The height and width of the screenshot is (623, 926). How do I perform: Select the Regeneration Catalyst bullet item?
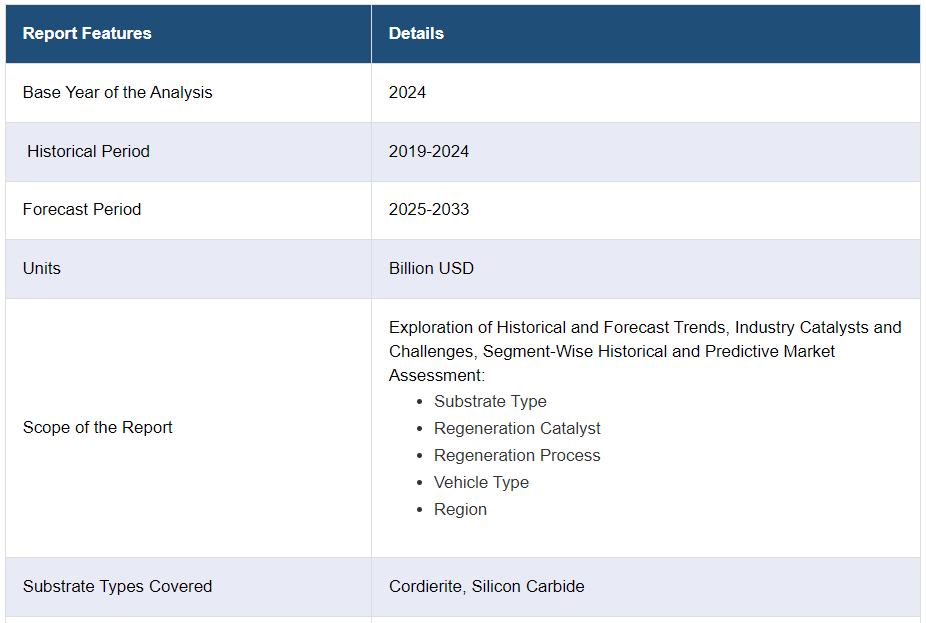(517, 428)
